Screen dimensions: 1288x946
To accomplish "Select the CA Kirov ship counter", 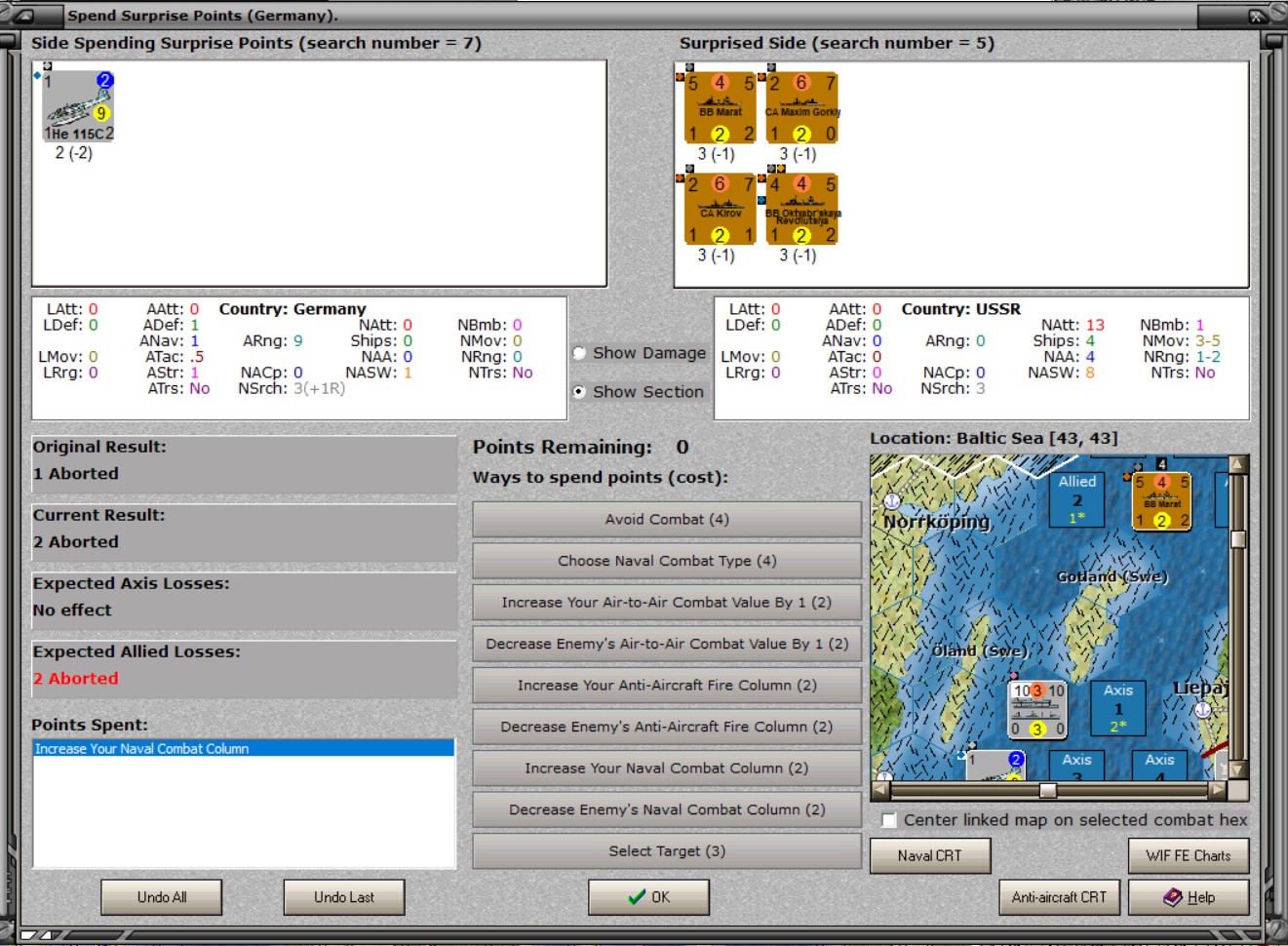I will pyautogui.click(x=720, y=210).
